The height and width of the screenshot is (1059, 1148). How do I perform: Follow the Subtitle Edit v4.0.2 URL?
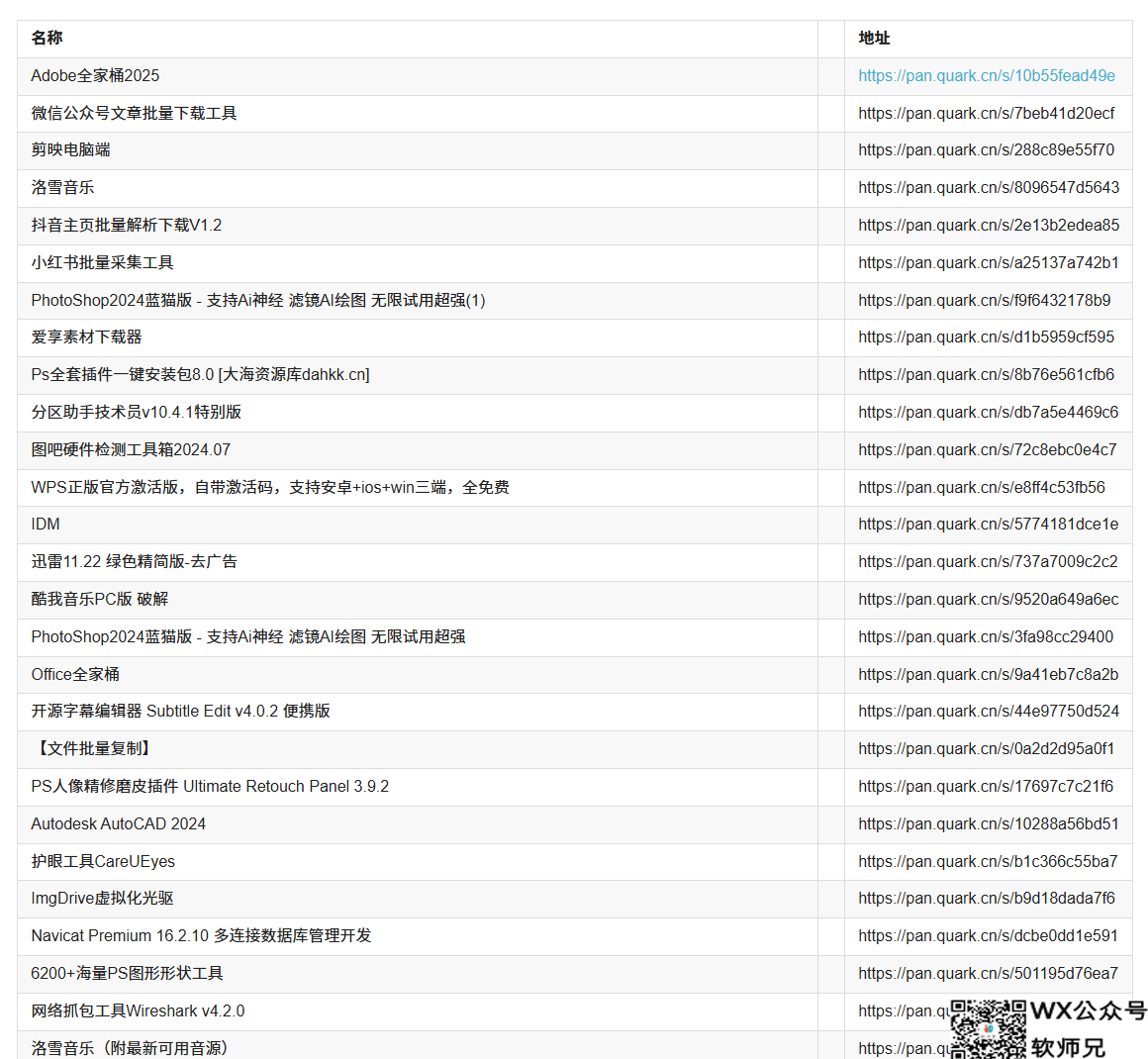[x=989, y=712]
